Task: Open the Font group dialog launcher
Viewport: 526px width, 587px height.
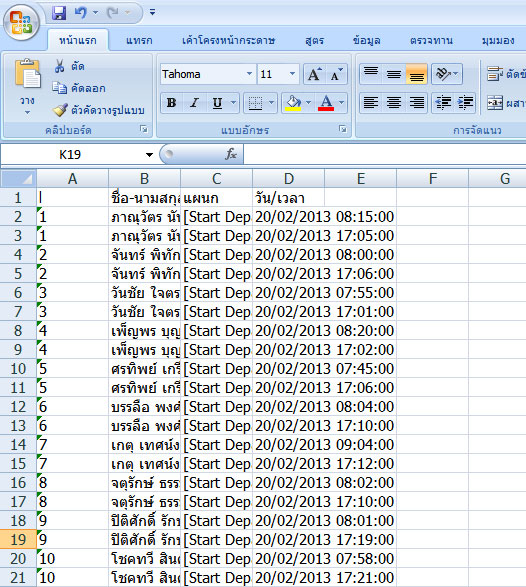Action: pyautogui.click(x=343, y=130)
